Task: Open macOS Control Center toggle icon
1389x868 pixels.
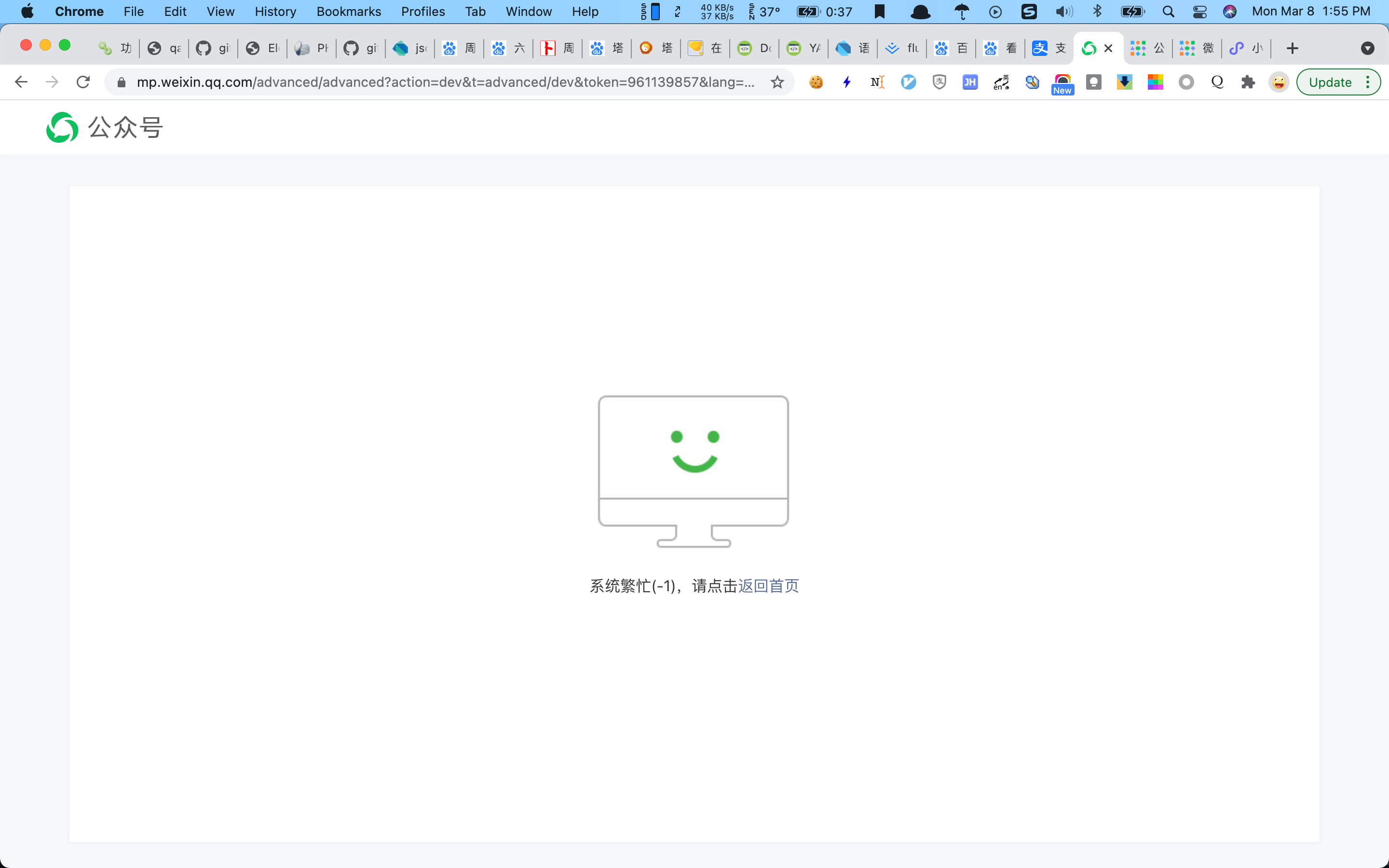Action: coord(1199,12)
